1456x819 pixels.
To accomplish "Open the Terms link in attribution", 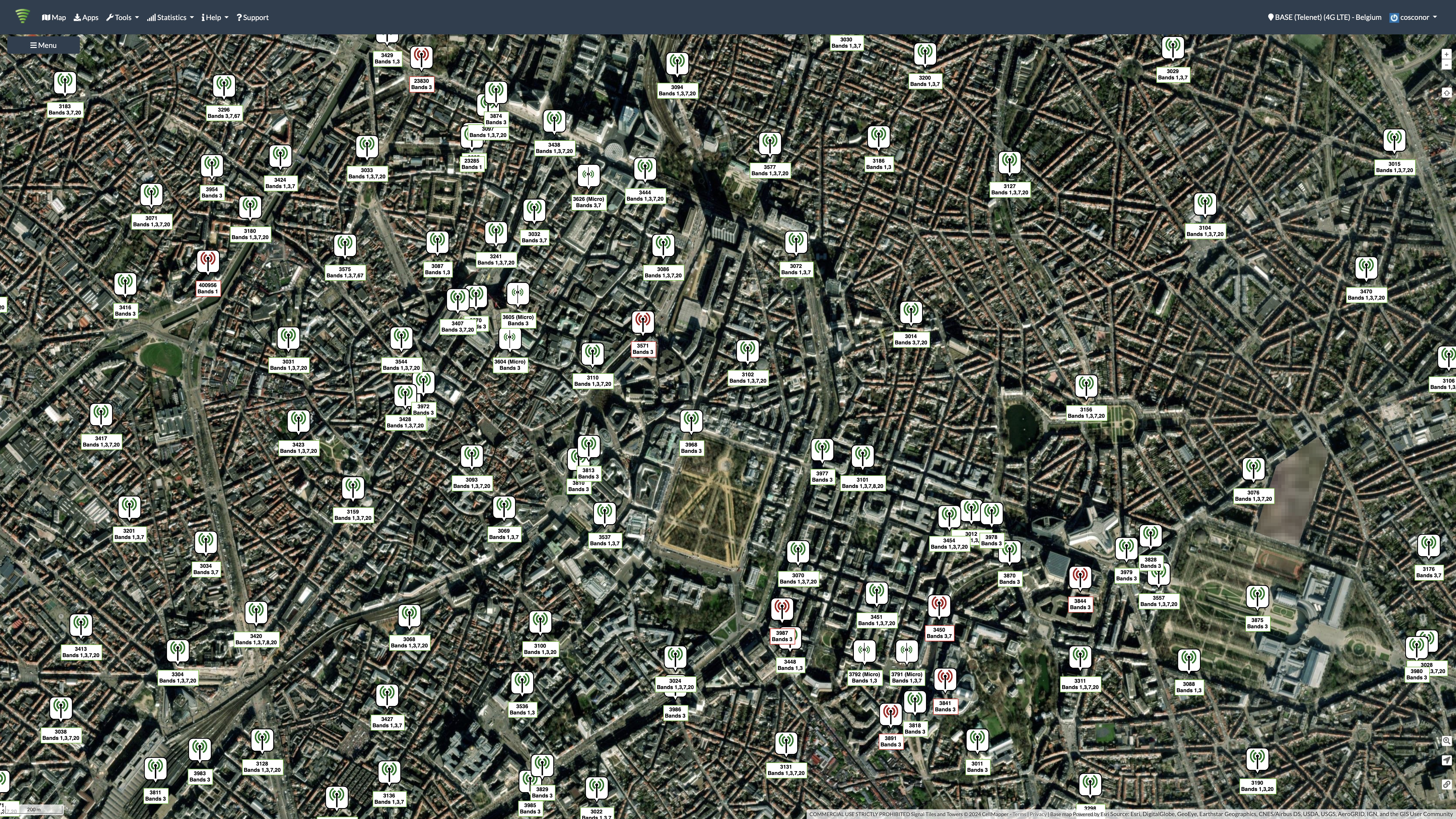I will click(x=1019, y=814).
